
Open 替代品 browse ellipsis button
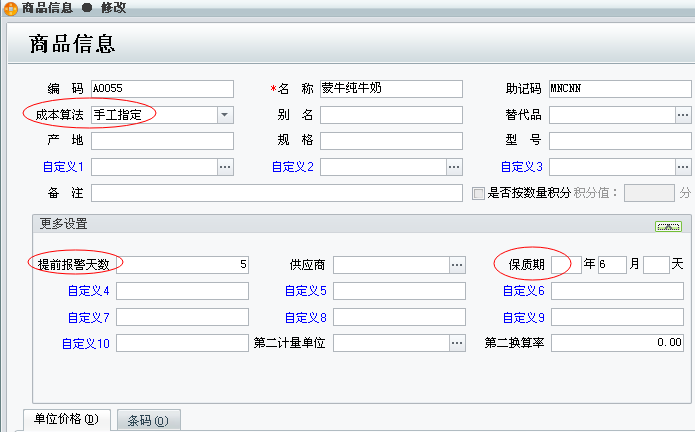683,115
